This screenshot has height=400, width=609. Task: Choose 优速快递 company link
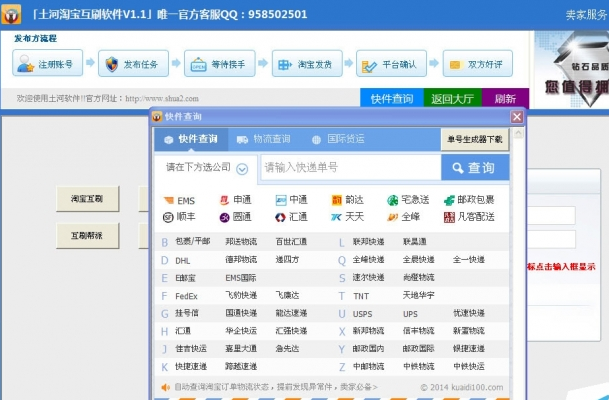[x=469, y=313]
